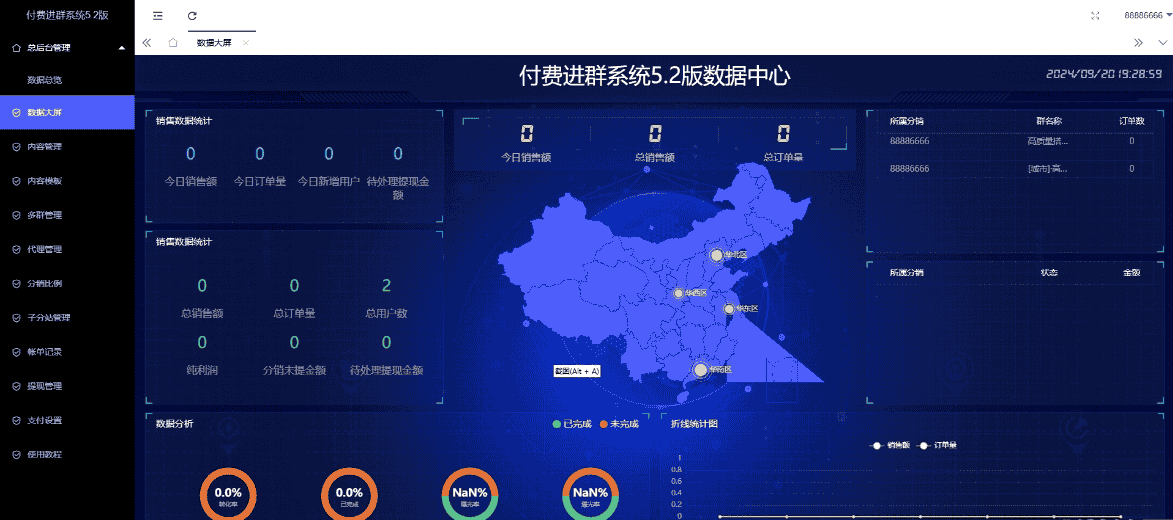Click the refresh icon in top bar

[x=192, y=16]
